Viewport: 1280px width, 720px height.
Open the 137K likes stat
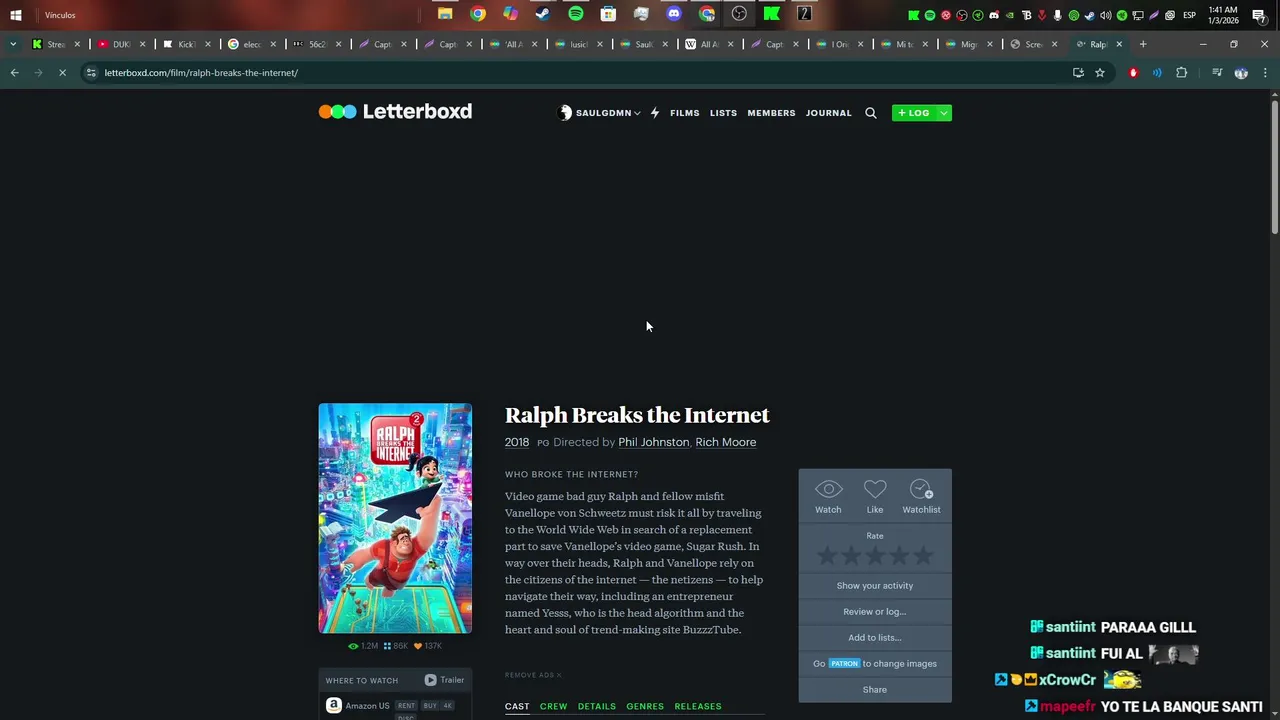[428, 646]
